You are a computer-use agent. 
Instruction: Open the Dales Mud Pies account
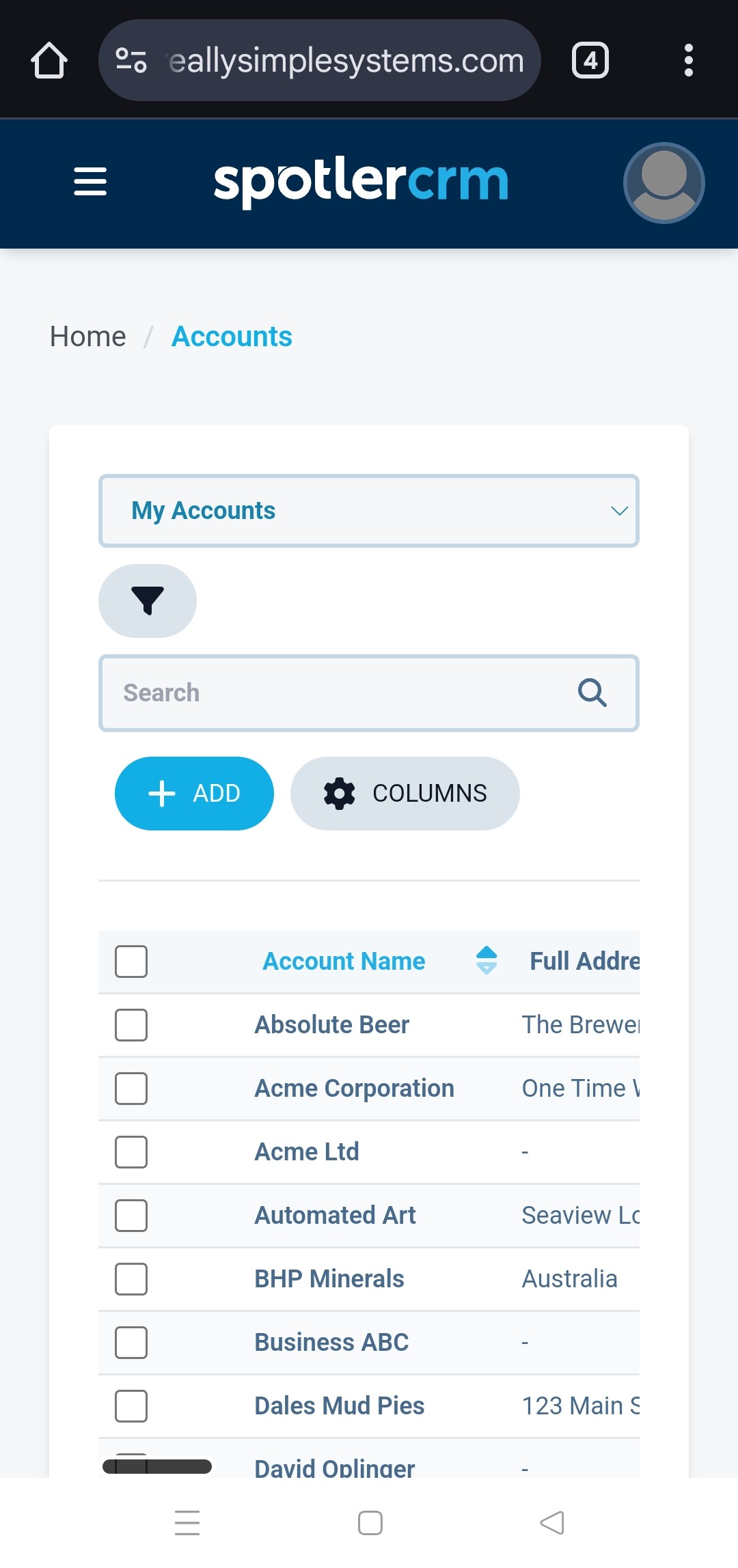tap(340, 1405)
